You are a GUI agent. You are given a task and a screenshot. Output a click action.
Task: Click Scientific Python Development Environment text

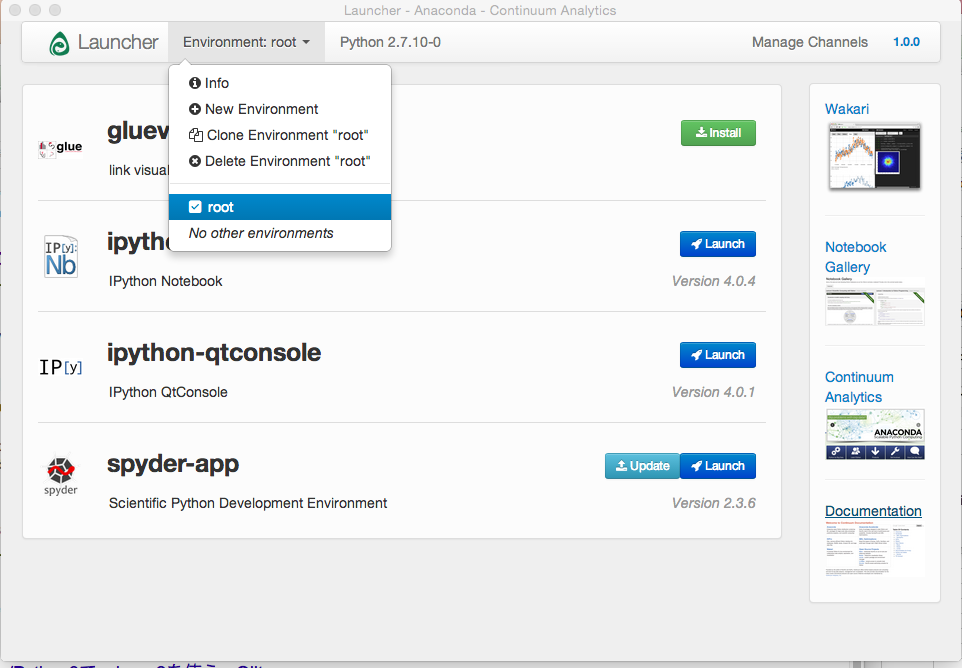(x=248, y=504)
